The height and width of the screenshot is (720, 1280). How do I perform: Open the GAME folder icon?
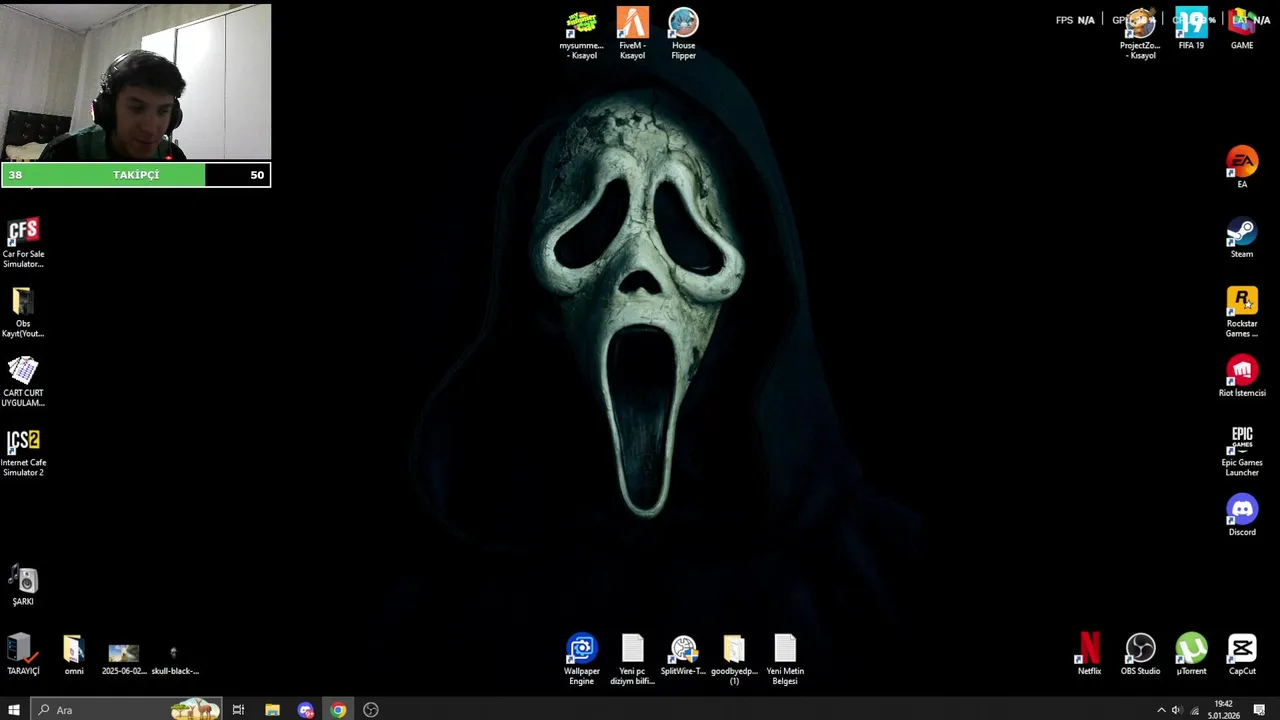1242,29
